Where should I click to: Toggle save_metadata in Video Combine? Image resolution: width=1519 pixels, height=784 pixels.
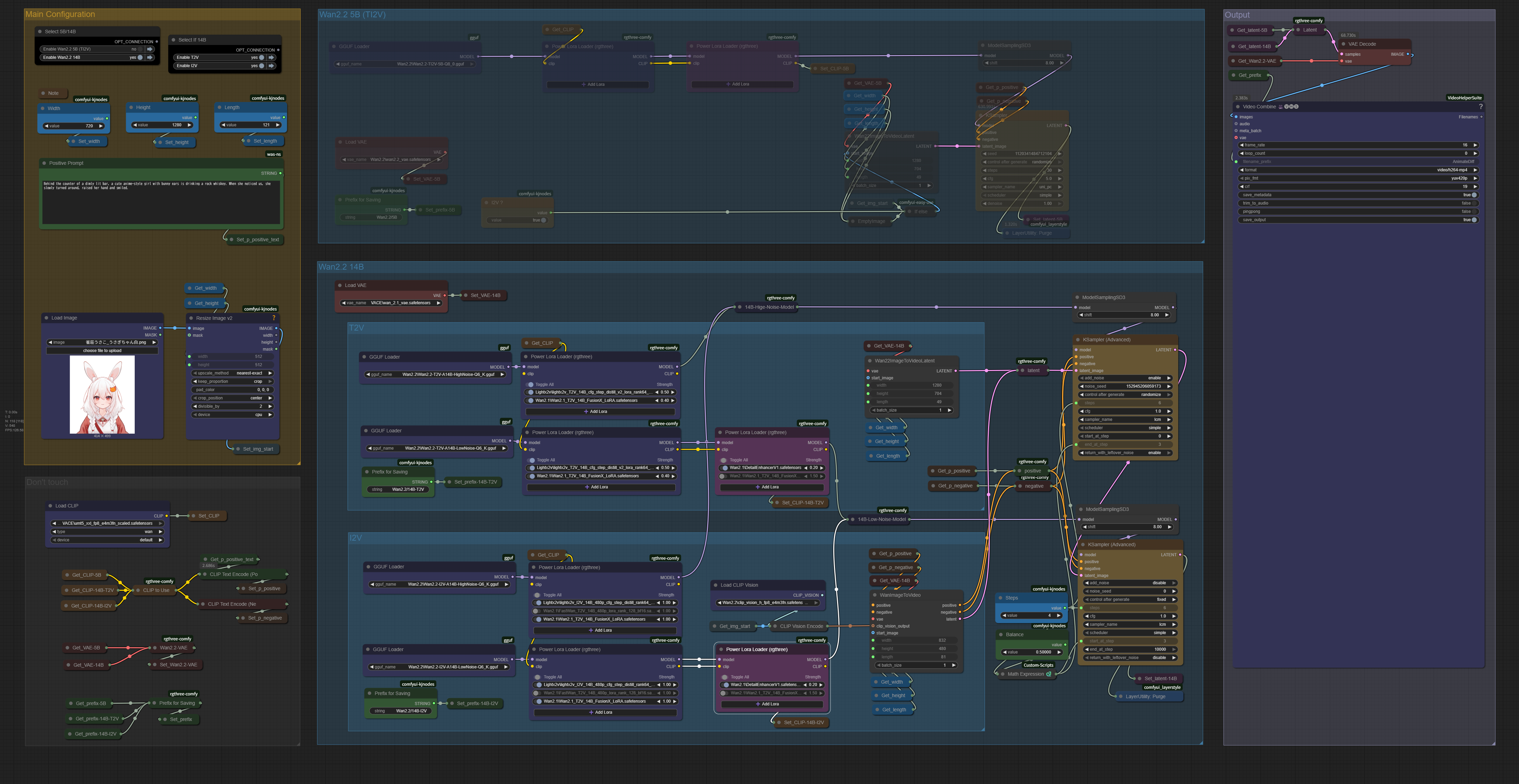click(x=1474, y=195)
